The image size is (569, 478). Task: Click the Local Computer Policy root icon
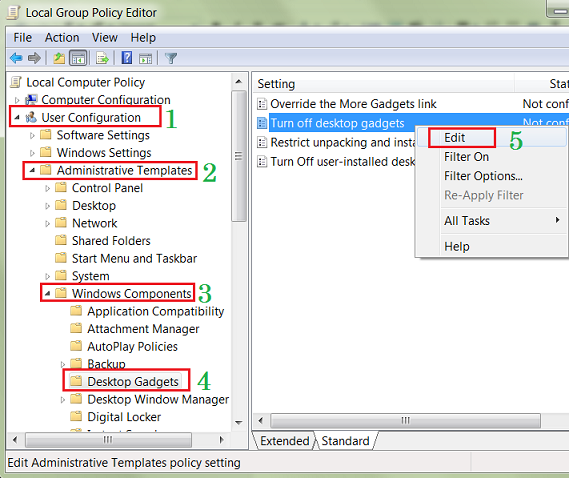point(16,82)
